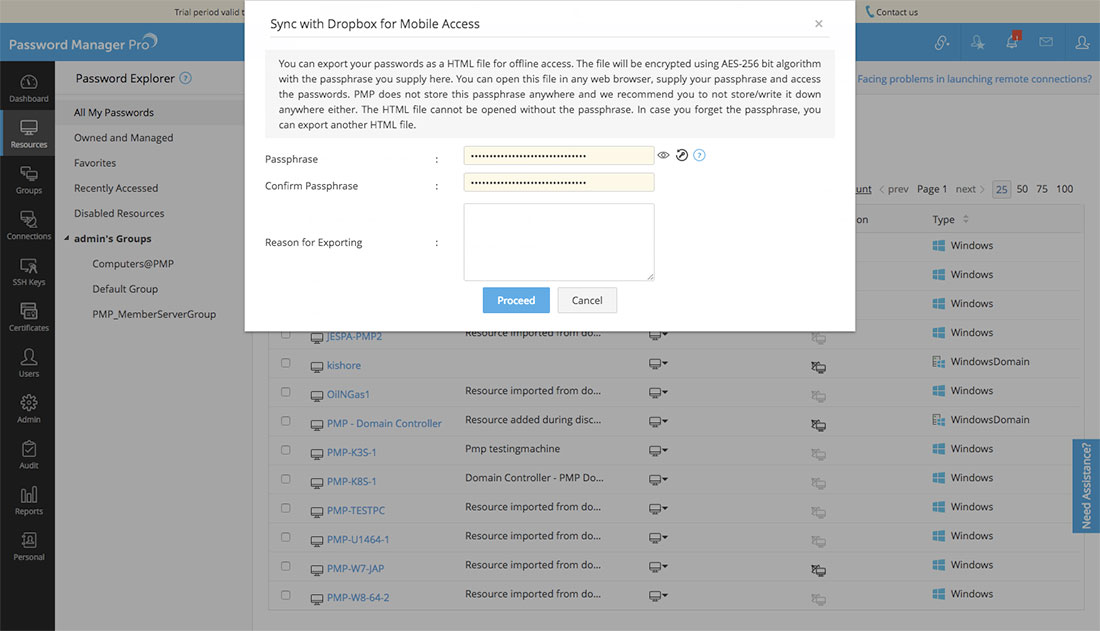Click Password Explorer help icon
This screenshot has height=631, width=1100.
tap(185, 78)
